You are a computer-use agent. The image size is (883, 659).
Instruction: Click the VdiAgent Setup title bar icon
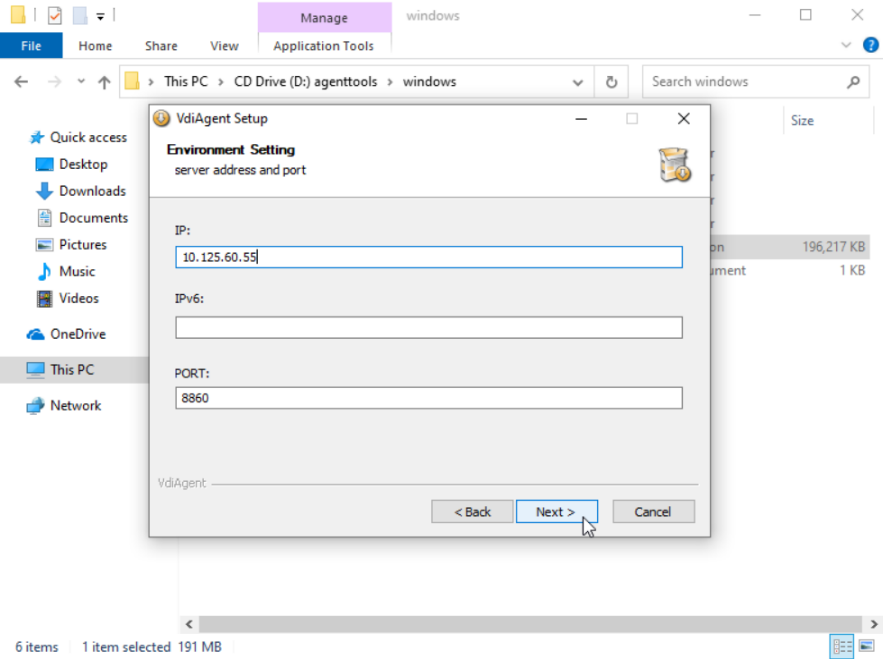tap(162, 118)
